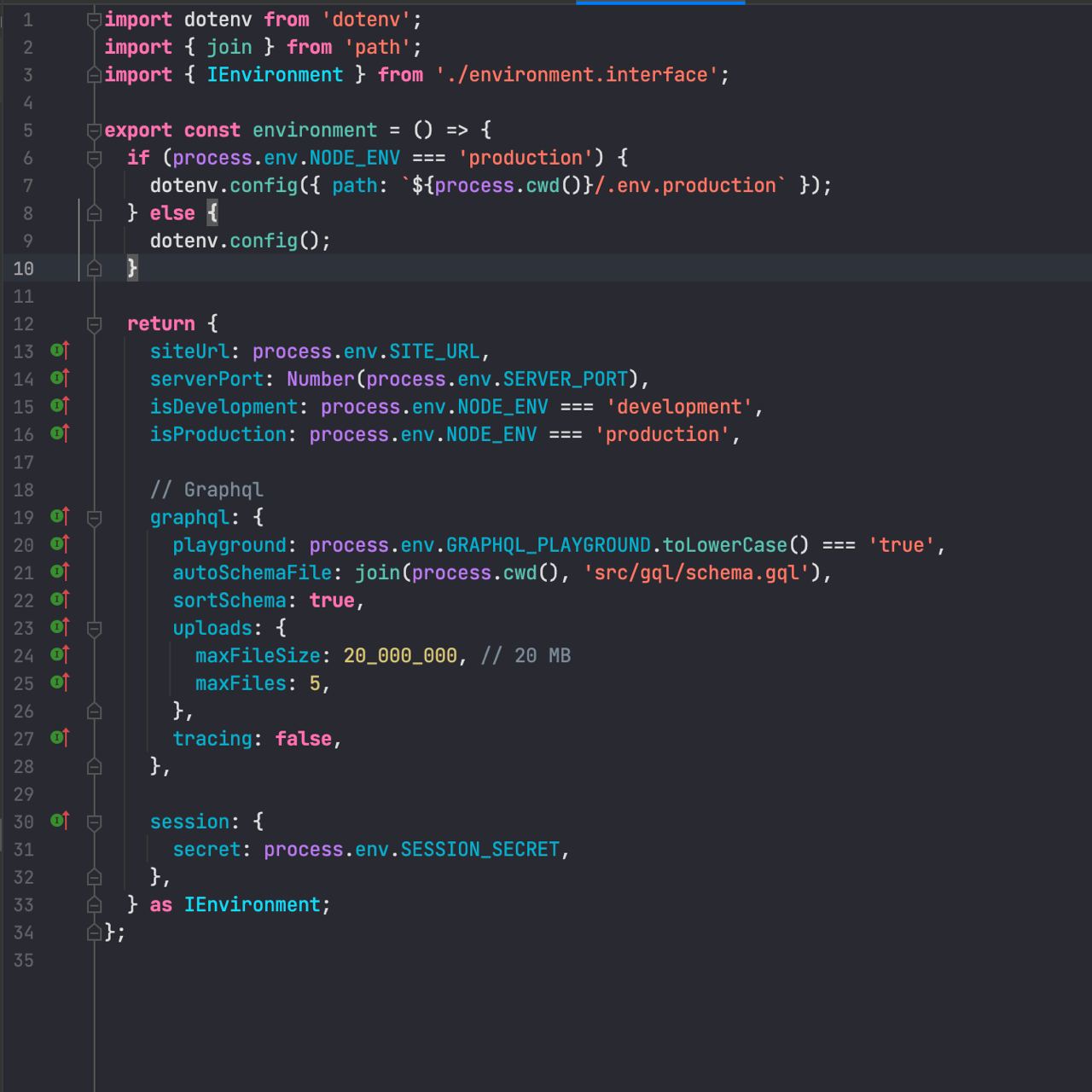The width and height of the screenshot is (1092, 1092).
Task: Click the implements gutter icon beside sortSchema
Action: pyautogui.click(x=59, y=599)
